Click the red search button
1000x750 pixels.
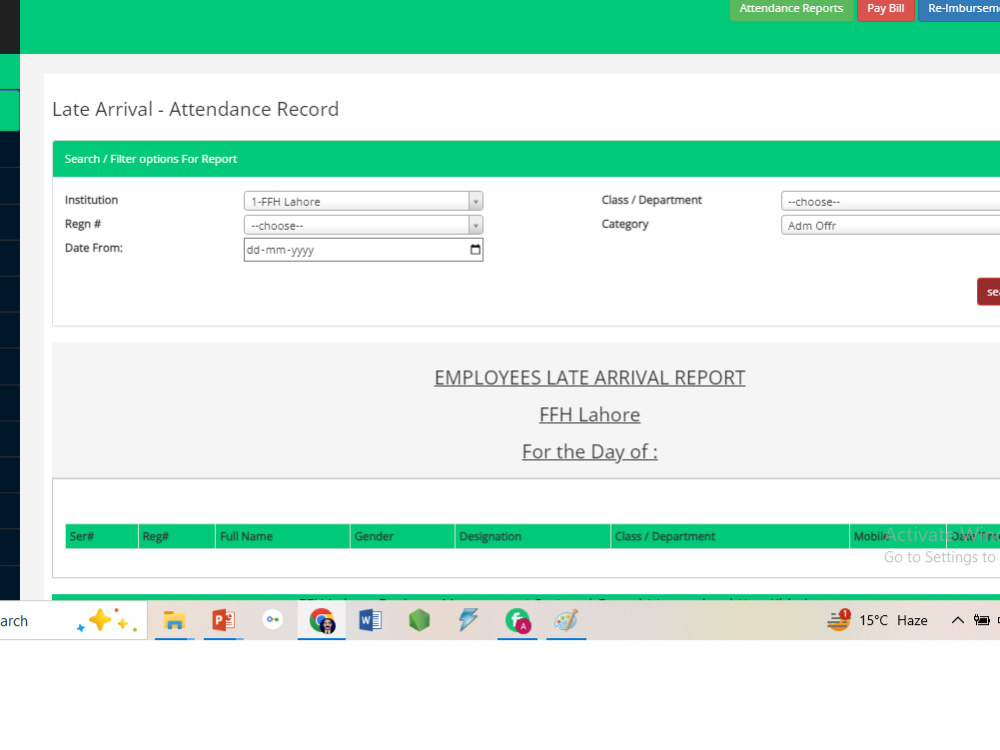[989, 291]
